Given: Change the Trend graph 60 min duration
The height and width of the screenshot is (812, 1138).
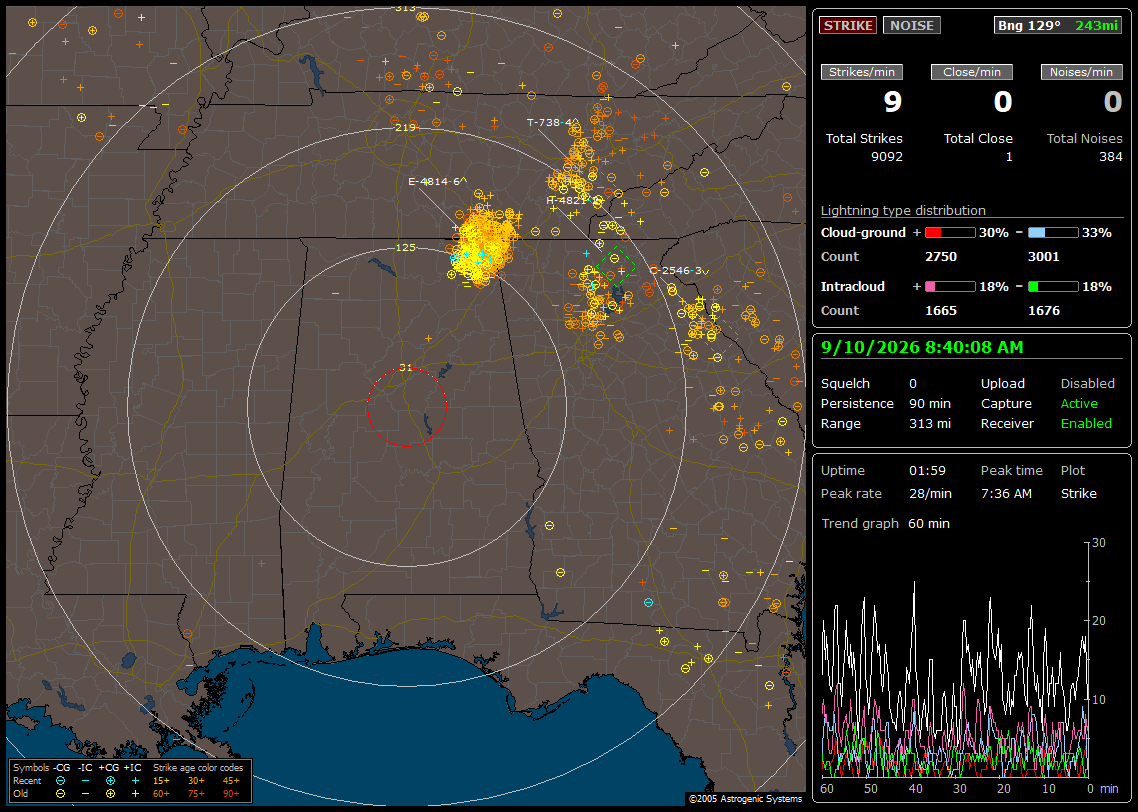Looking at the screenshot, I should 929,524.
